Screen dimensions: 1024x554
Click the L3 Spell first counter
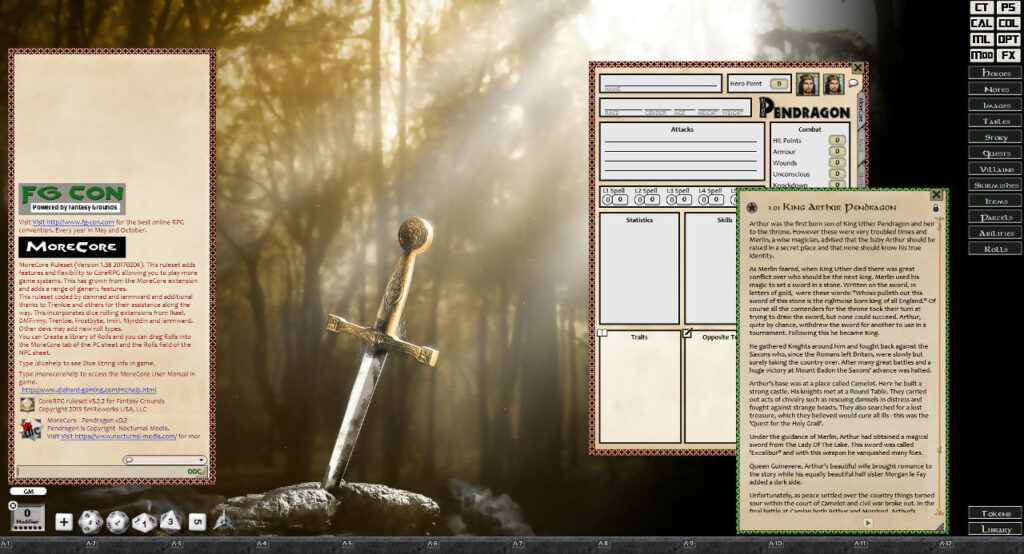pyautogui.click(x=671, y=199)
